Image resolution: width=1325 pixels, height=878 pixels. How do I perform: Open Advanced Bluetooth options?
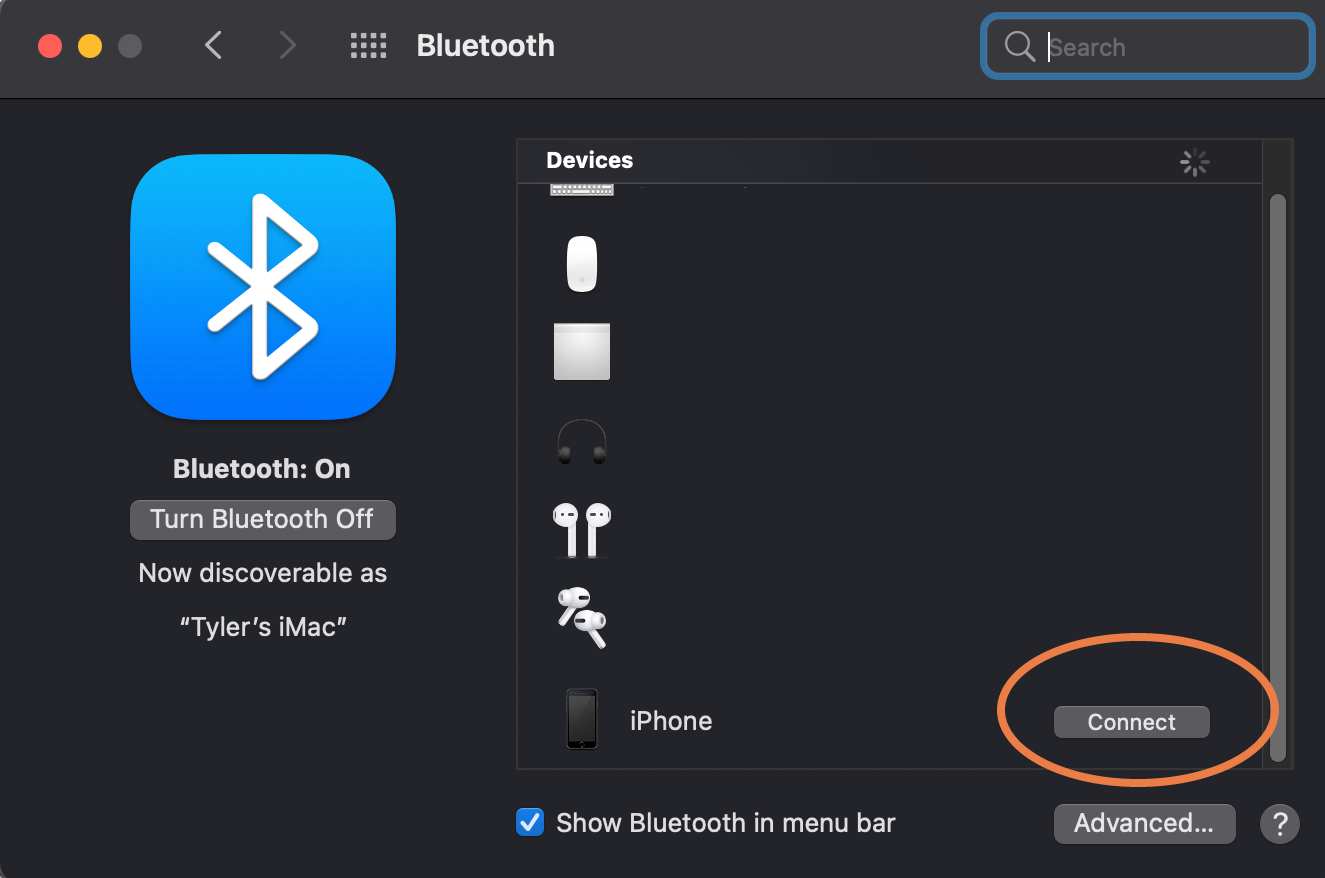pyautogui.click(x=1144, y=823)
